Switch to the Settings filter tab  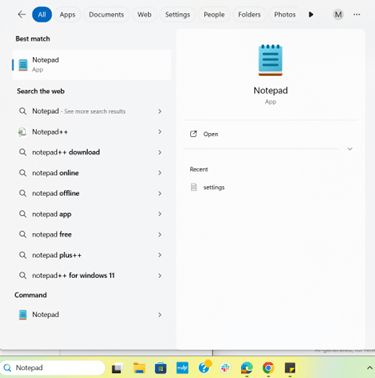pos(177,14)
